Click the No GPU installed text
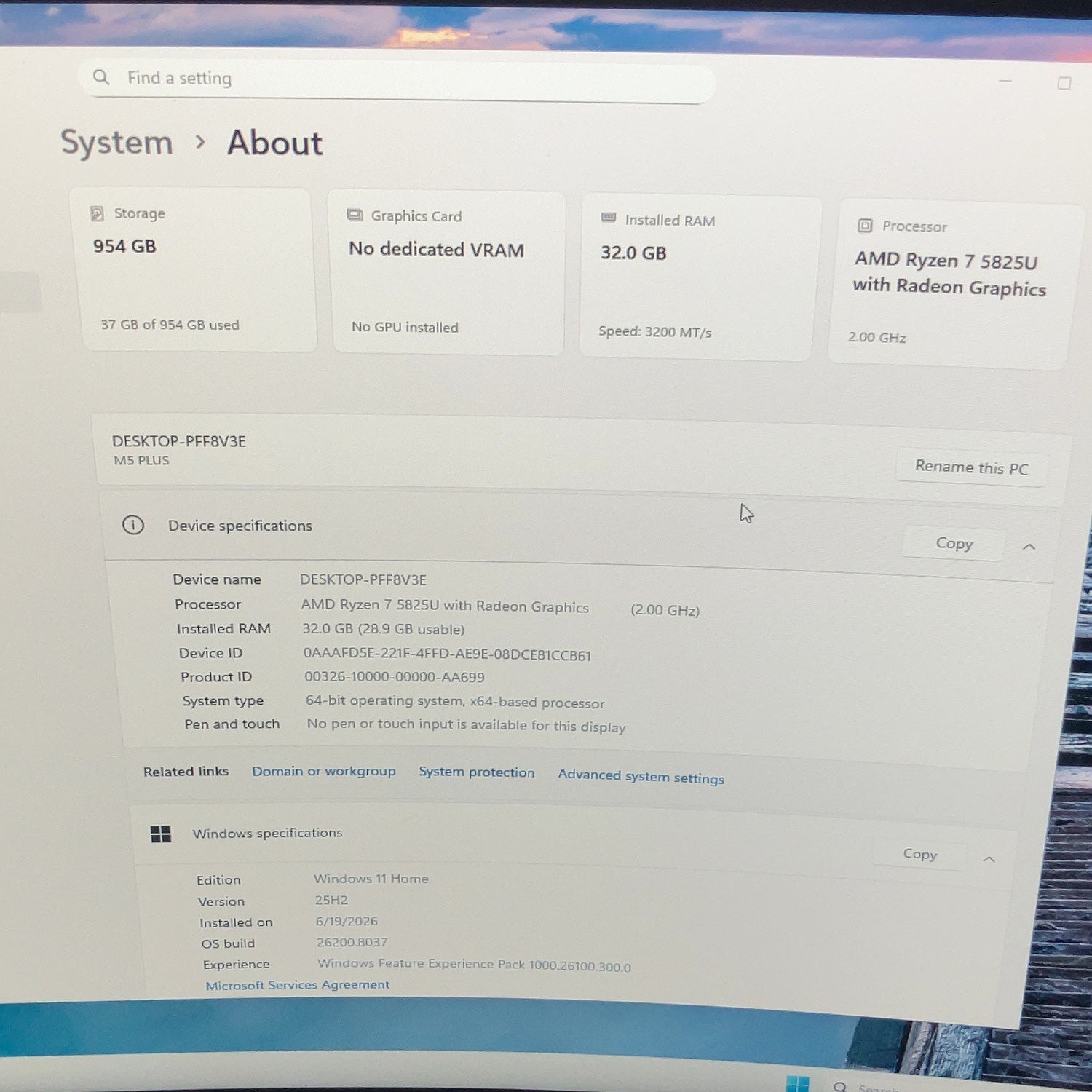This screenshot has width=1092, height=1092. coord(405,327)
